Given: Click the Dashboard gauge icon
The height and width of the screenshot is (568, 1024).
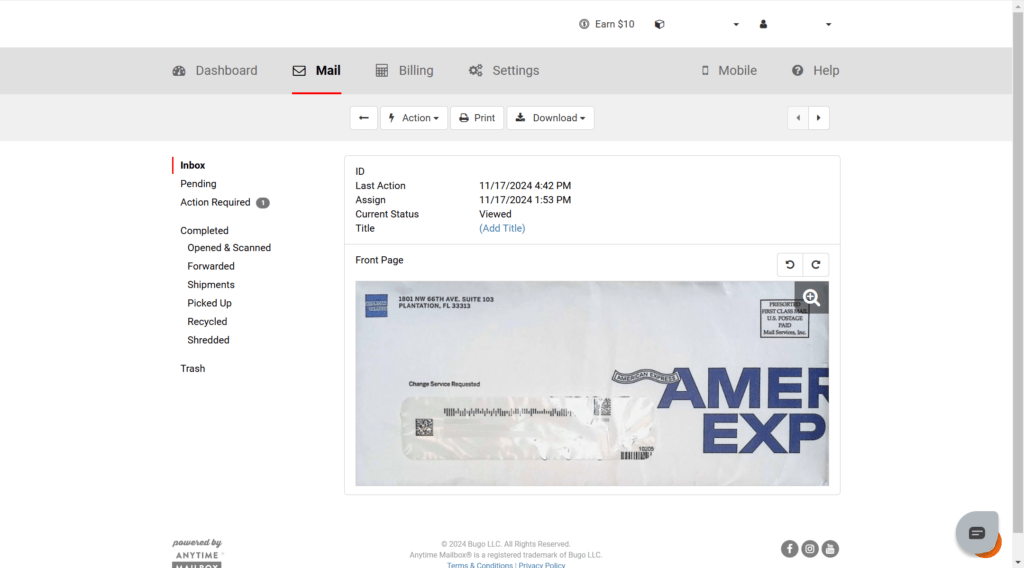Looking at the screenshot, I should coord(179,71).
